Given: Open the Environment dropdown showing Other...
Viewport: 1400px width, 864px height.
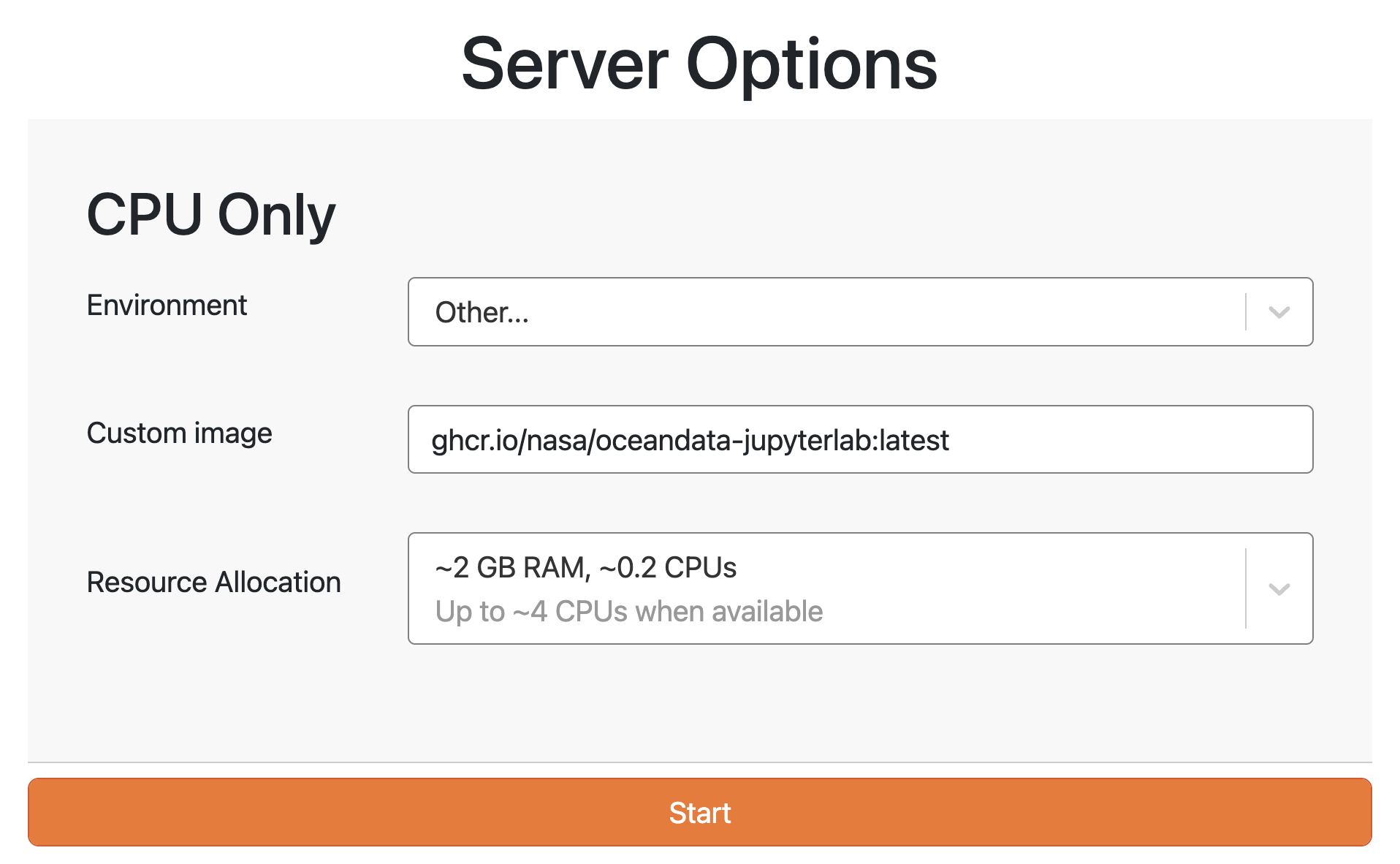Looking at the screenshot, I should (826, 312).
